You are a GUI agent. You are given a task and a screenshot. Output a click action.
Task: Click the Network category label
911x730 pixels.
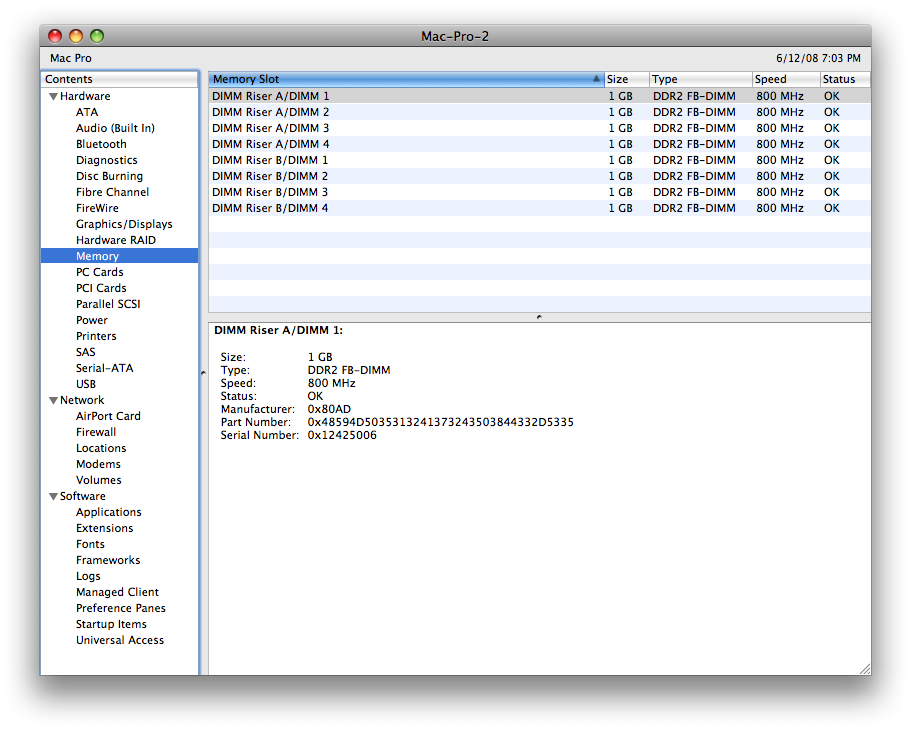[82, 400]
